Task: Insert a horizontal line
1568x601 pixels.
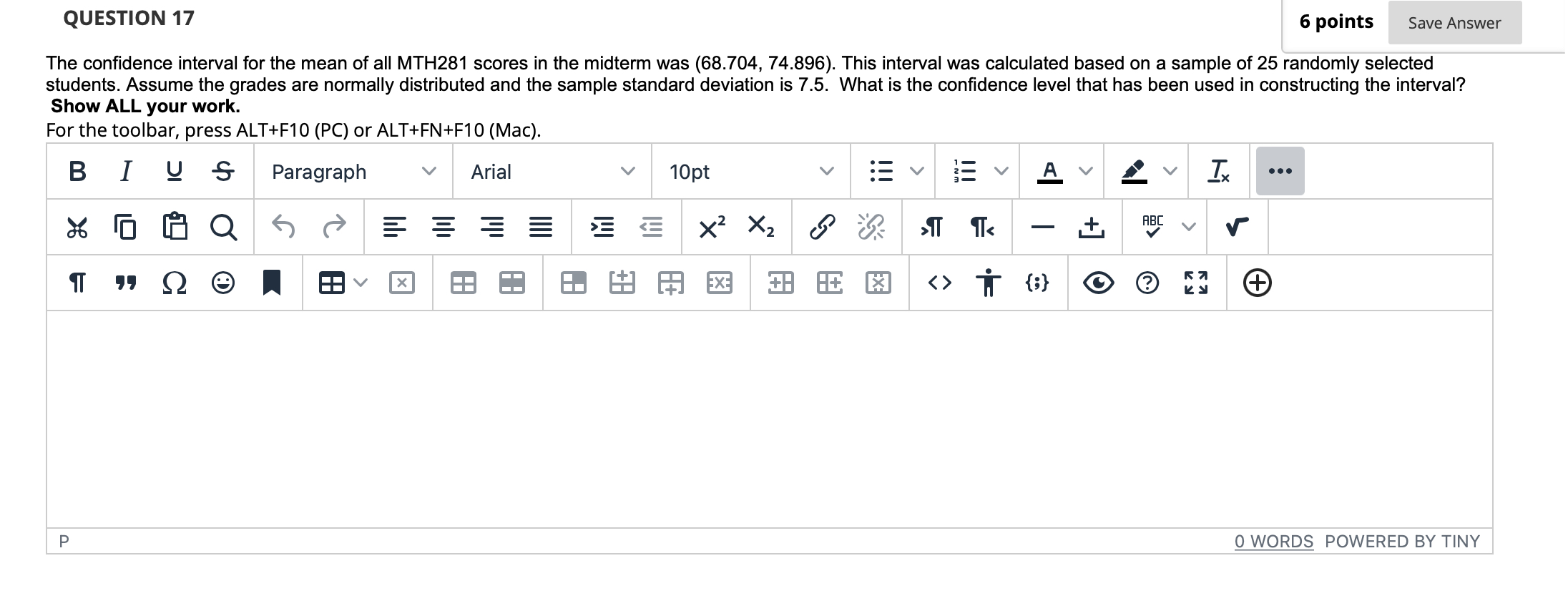Action: tap(1043, 228)
